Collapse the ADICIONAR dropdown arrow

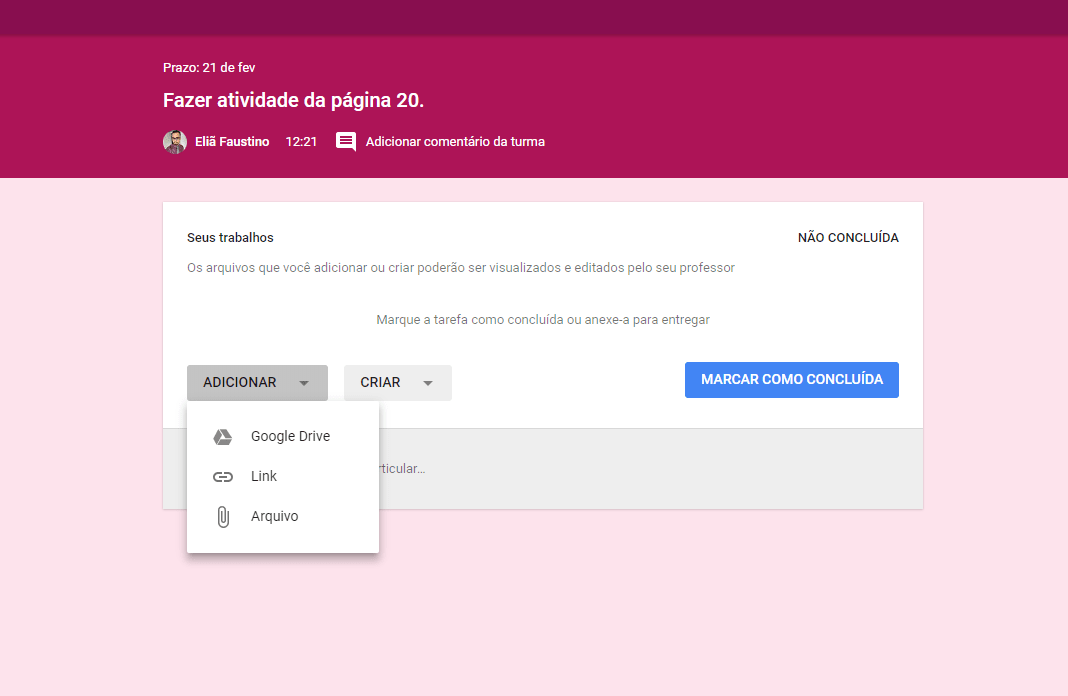tap(304, 383)
